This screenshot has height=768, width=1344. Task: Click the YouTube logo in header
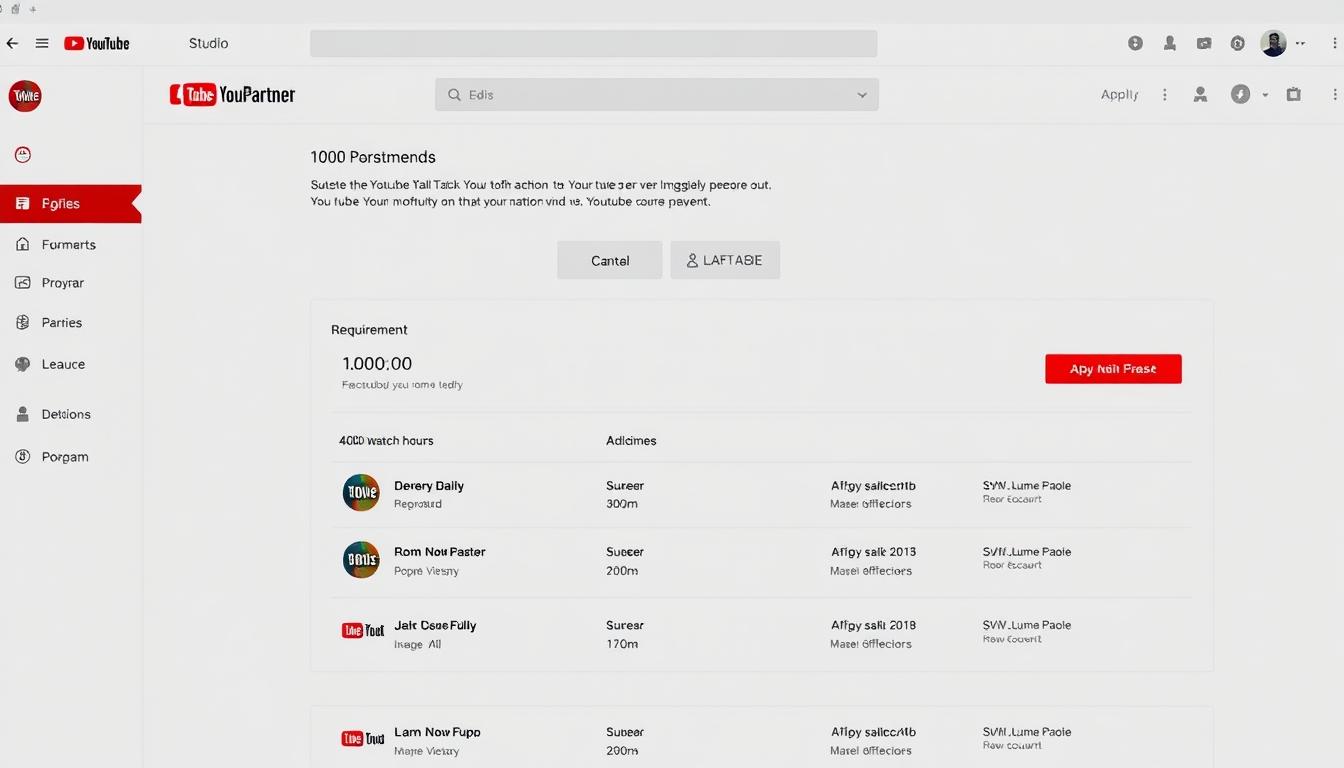tap(97, 43)
